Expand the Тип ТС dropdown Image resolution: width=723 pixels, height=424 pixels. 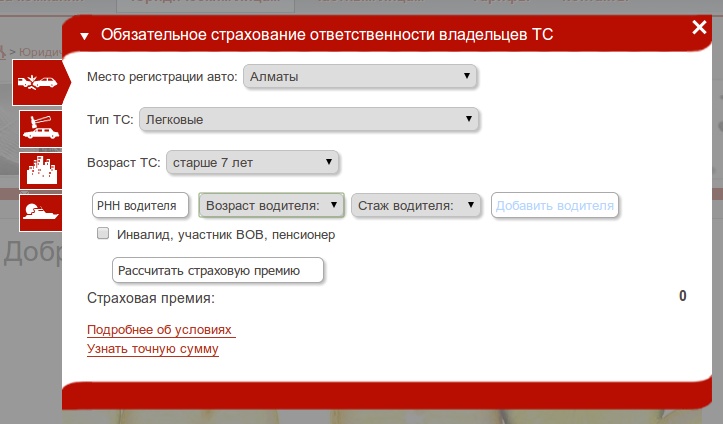(310, 120)
